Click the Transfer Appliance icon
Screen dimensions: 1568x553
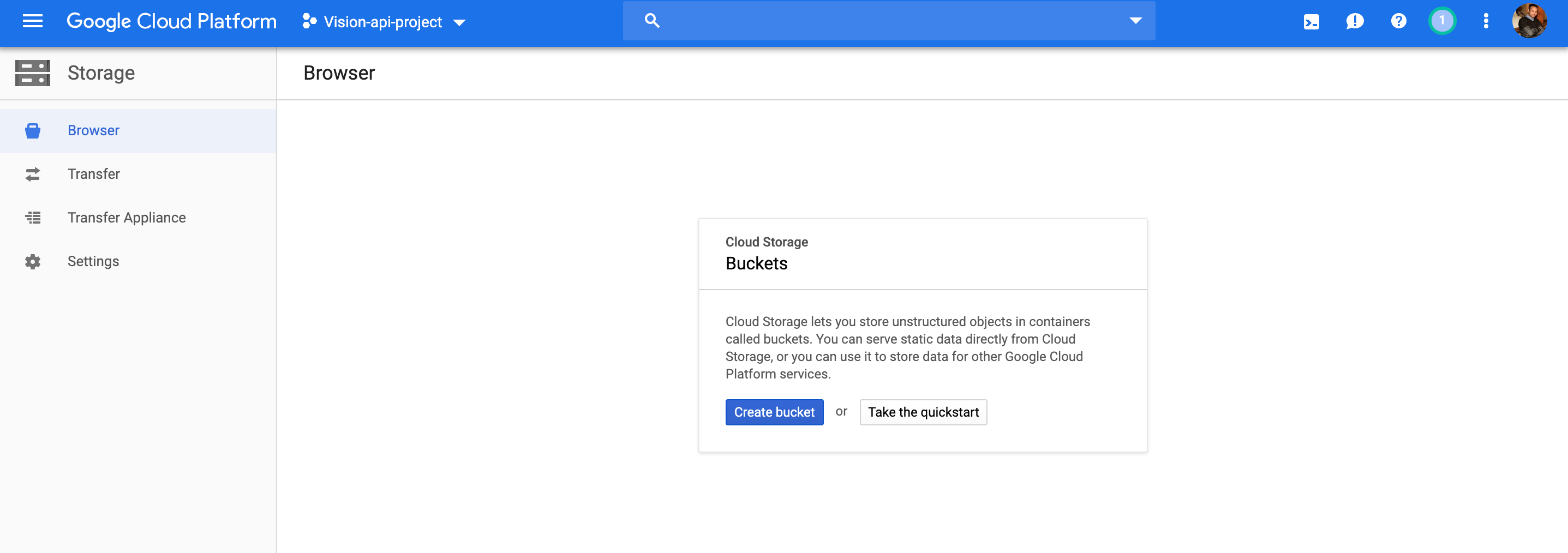coord(33,218)
